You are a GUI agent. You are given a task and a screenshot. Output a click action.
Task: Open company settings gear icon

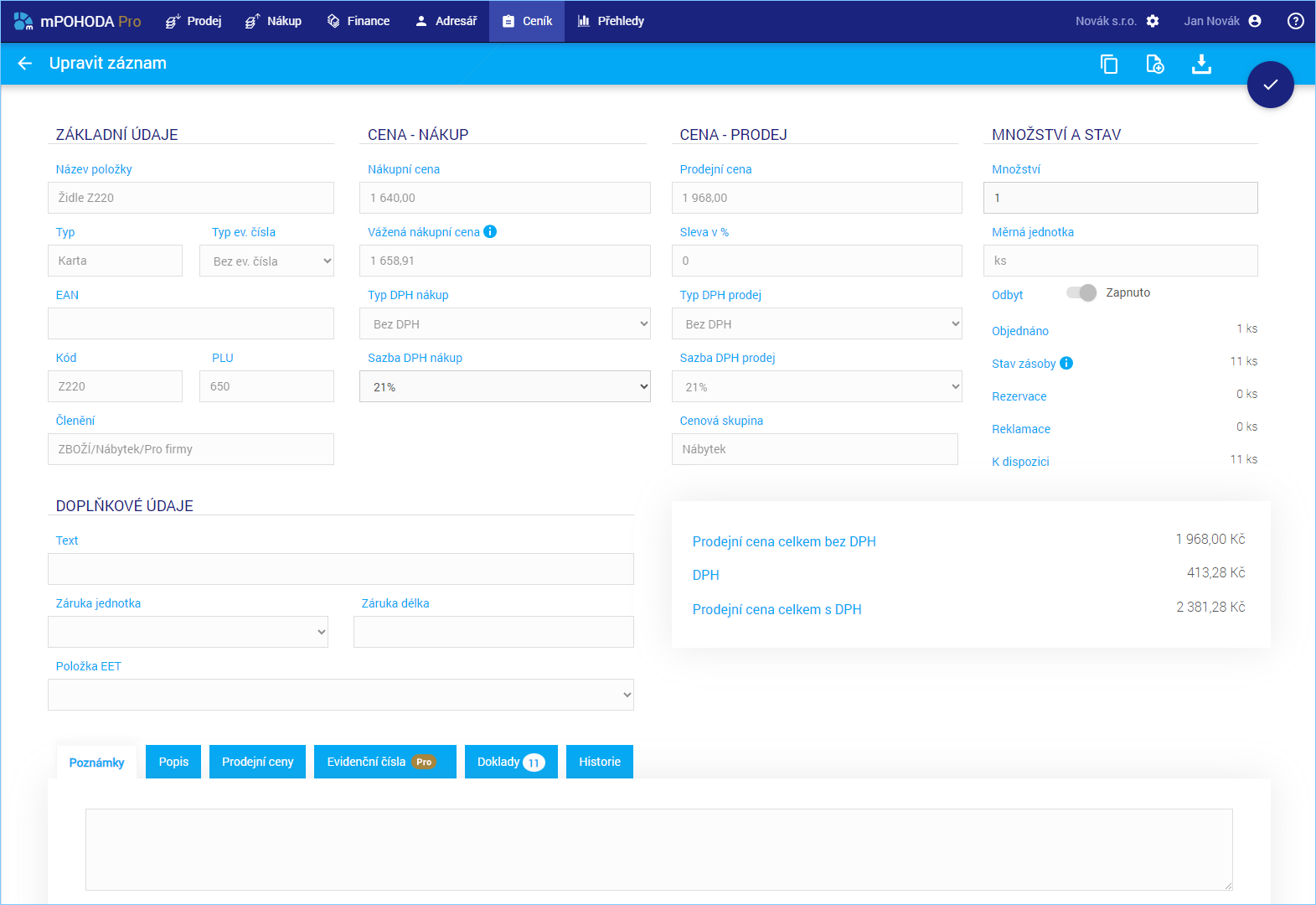pos(1153,21)
